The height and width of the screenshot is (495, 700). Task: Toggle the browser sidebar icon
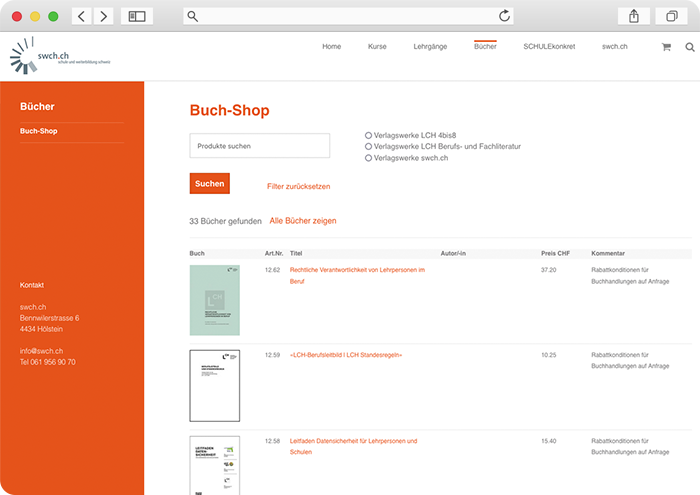pos(137,17)
